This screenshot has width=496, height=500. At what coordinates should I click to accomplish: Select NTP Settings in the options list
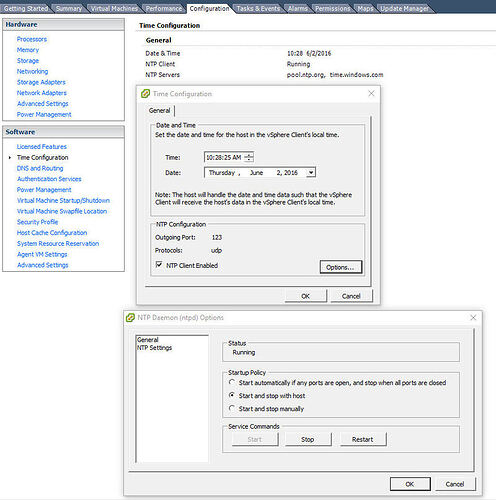tap(154, 348)
